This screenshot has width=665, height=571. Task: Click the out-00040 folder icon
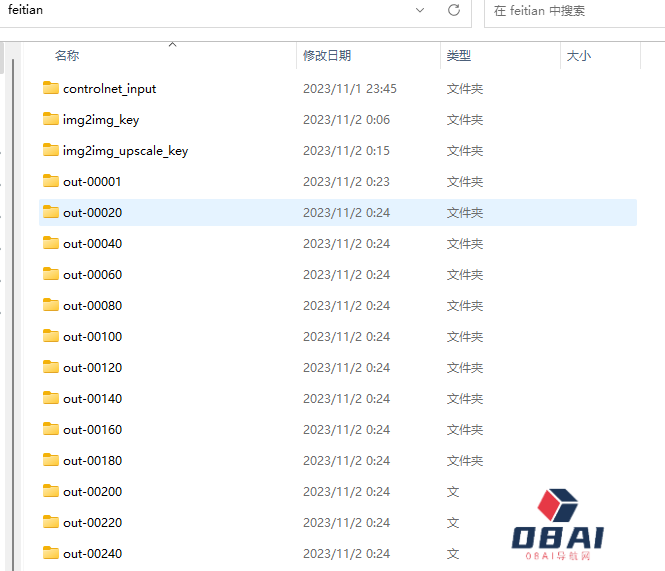tap(52, 243)
